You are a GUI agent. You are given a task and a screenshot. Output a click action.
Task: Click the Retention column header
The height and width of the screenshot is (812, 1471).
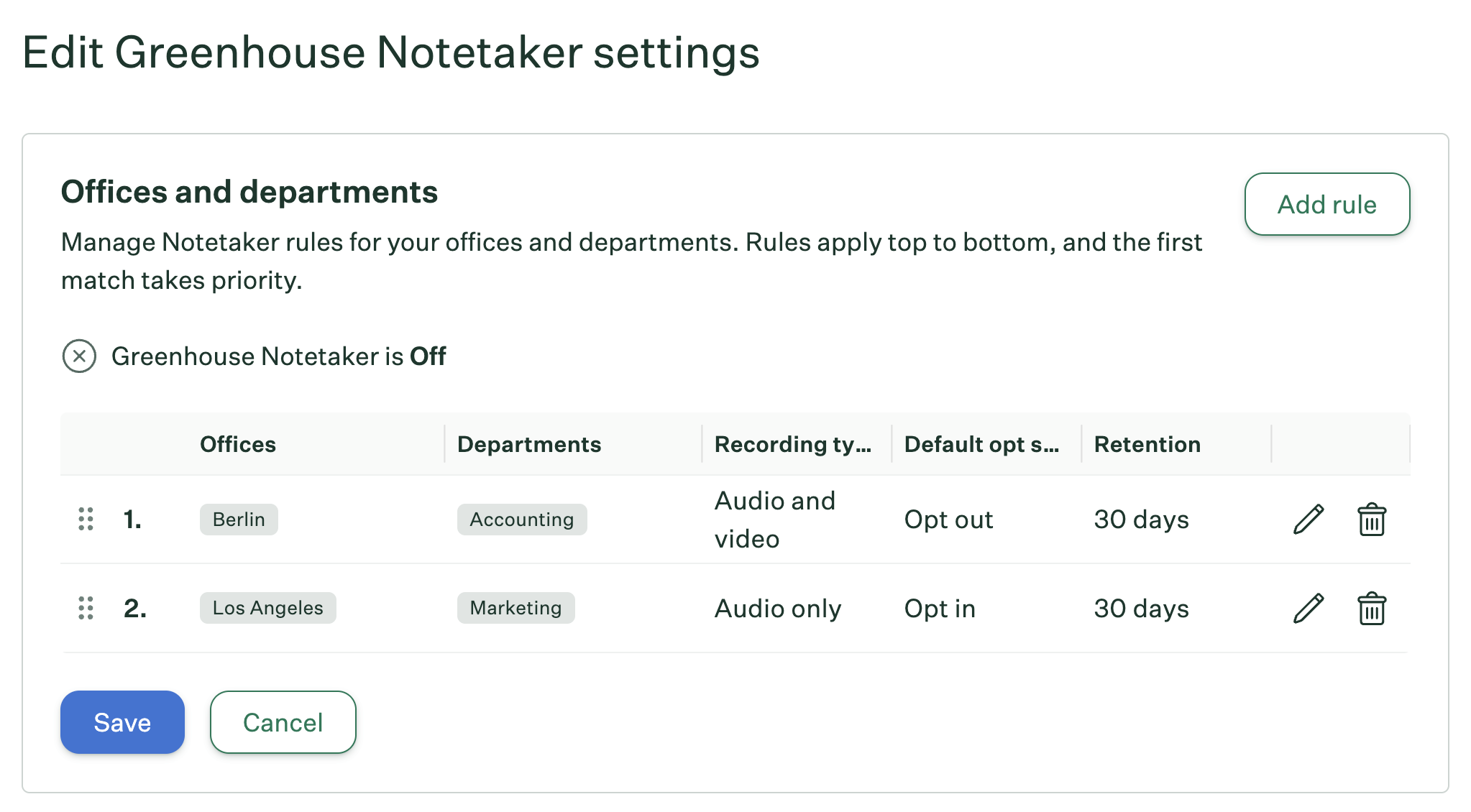pyautogui.click(x=1147, y=444)
